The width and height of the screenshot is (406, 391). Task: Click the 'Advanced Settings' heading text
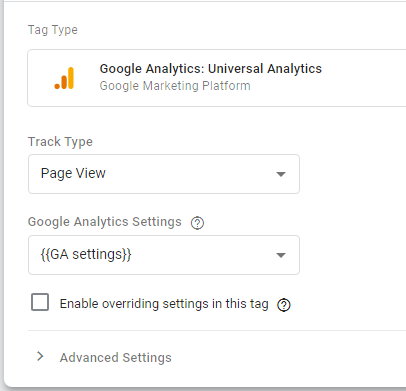[x=116, y=358]
